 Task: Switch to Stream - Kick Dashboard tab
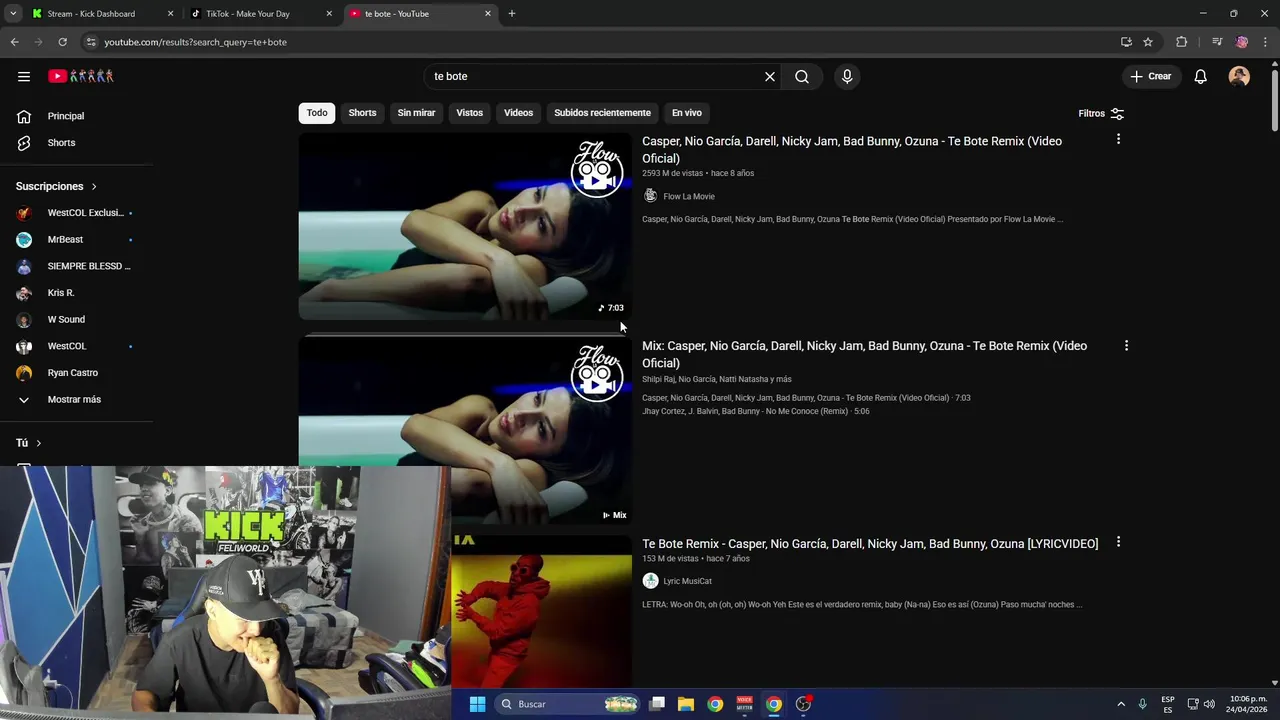coord(102,14)
